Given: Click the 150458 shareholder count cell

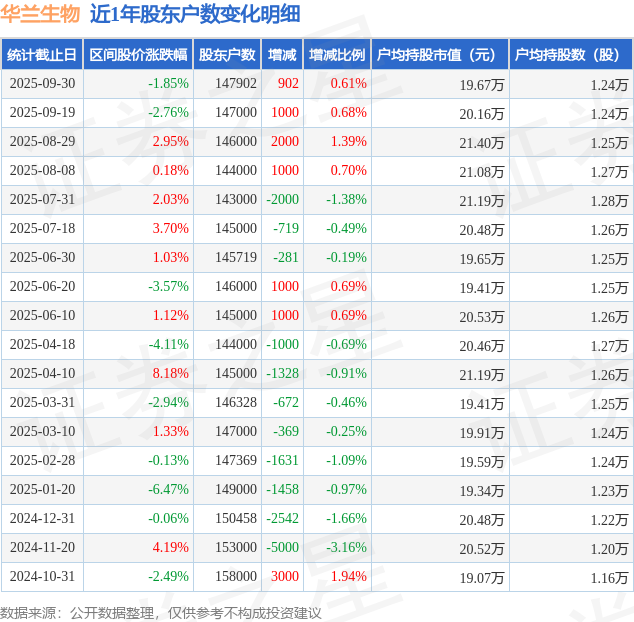Looking at the screenshot, I should 235,519.
